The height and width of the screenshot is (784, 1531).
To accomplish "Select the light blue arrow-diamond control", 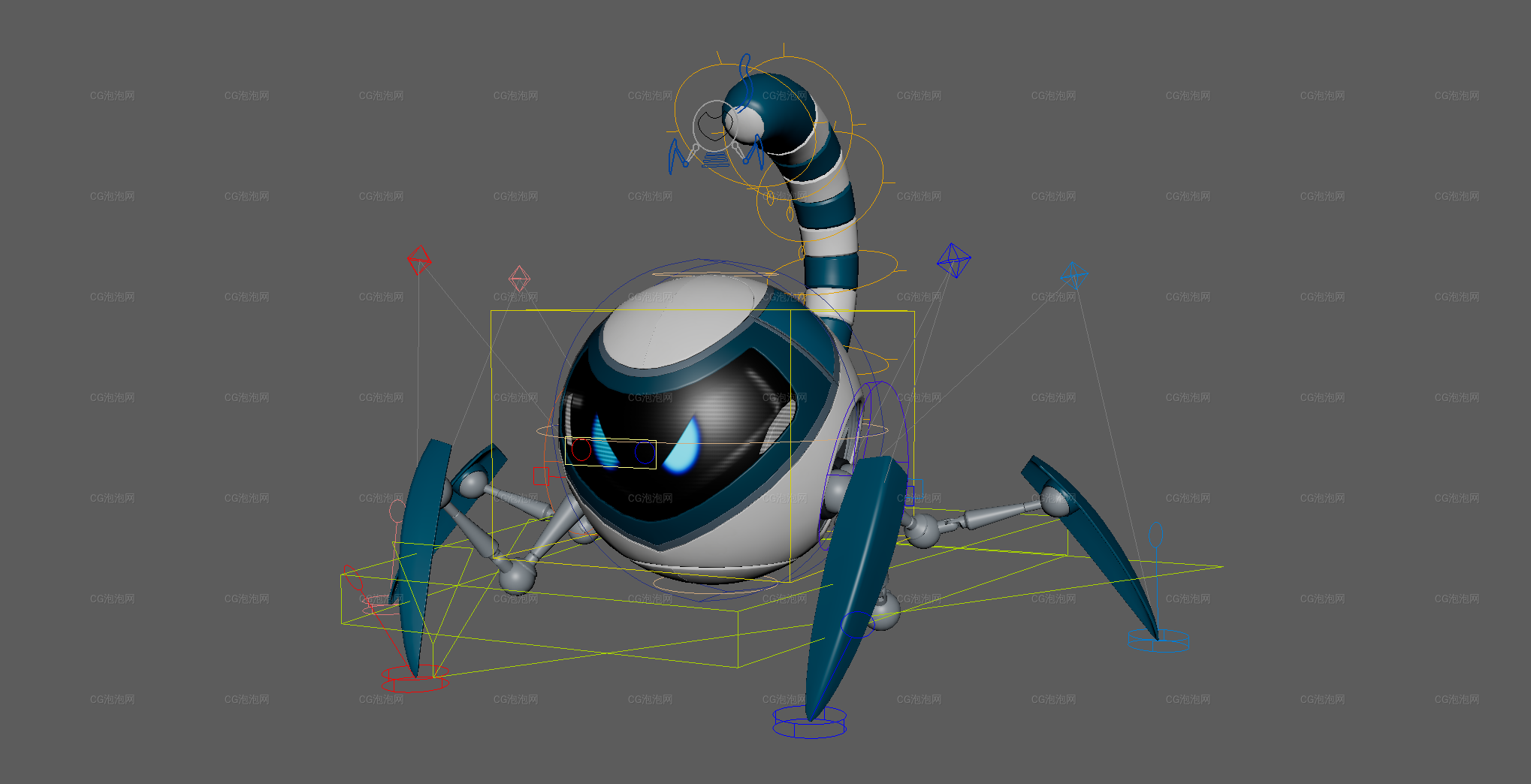I will tap(1074, 275).
